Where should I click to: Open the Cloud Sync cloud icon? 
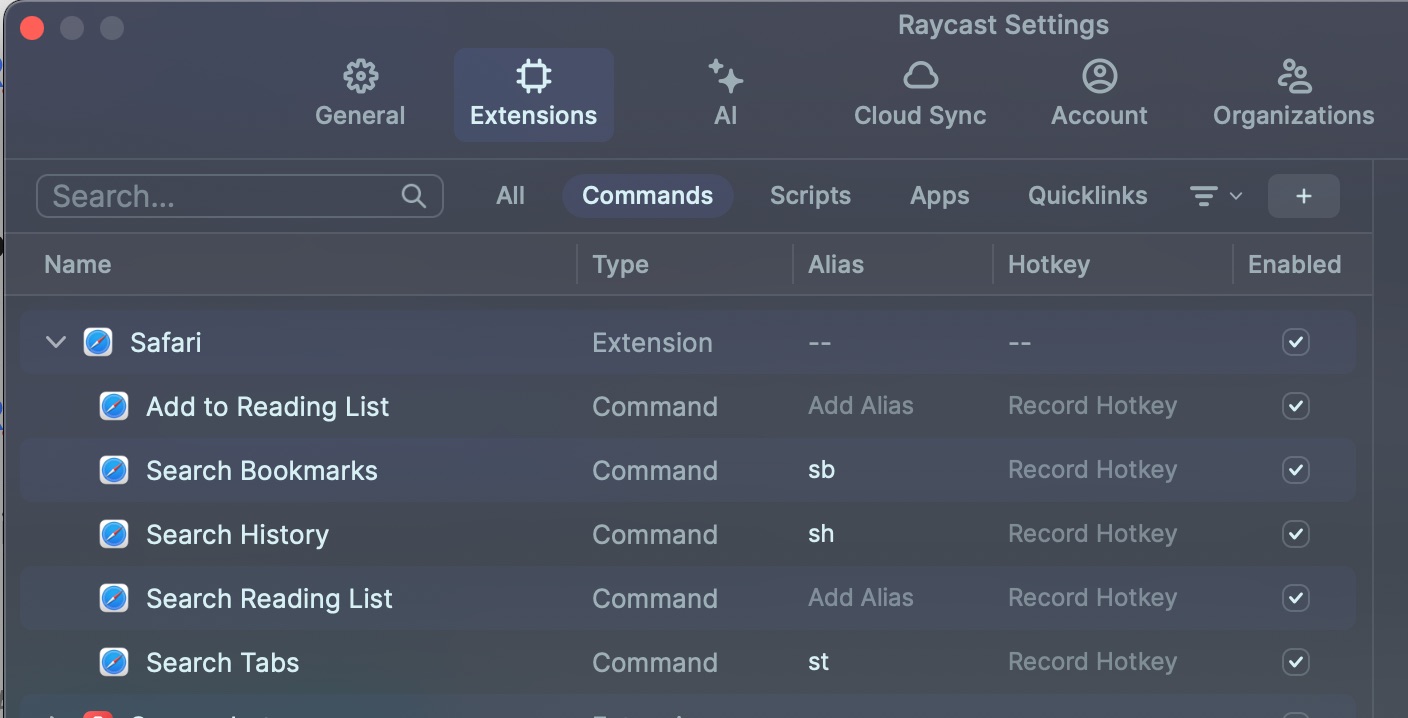pos(920,76)
